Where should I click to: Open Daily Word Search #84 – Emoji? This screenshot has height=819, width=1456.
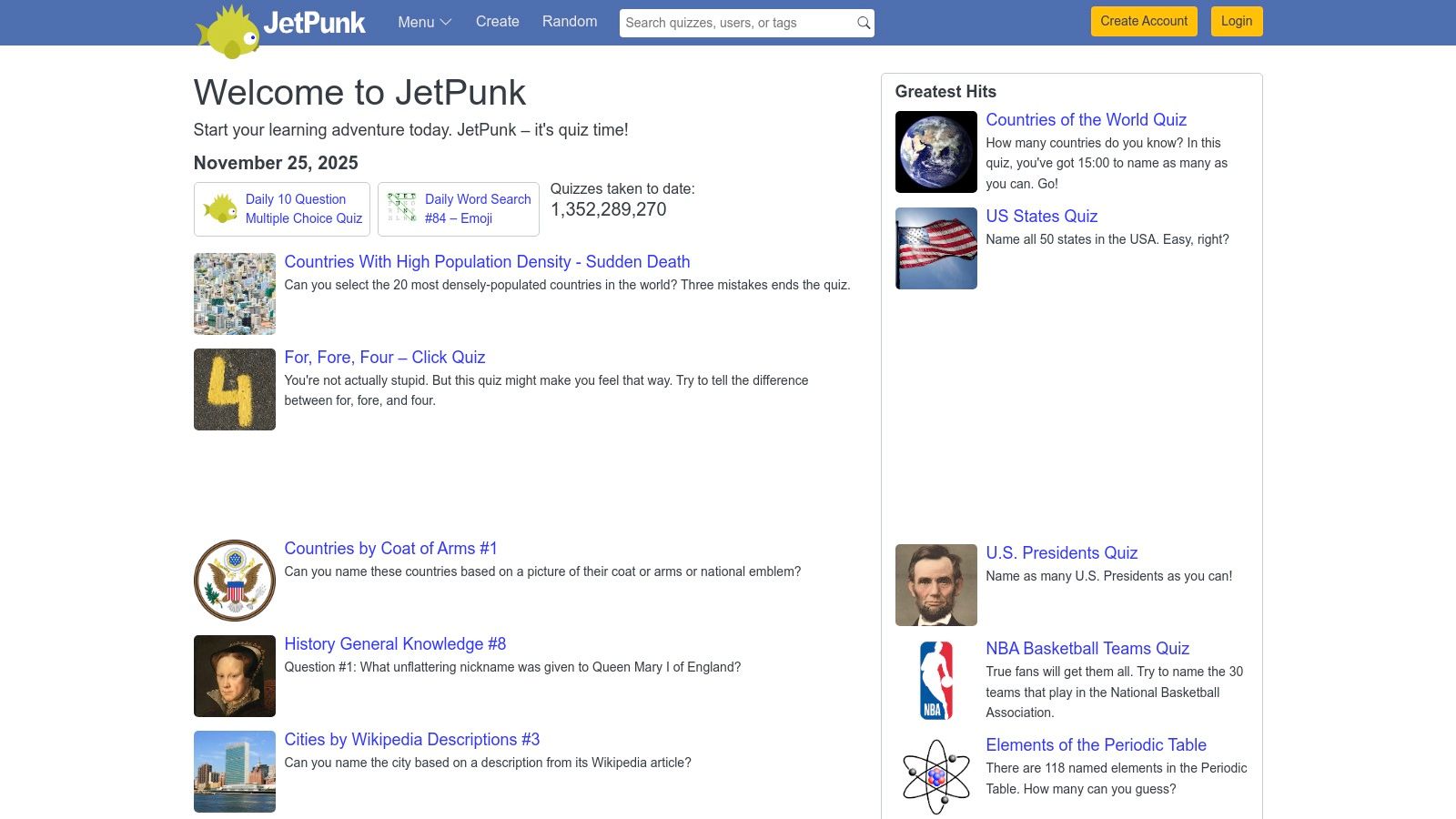478,208
